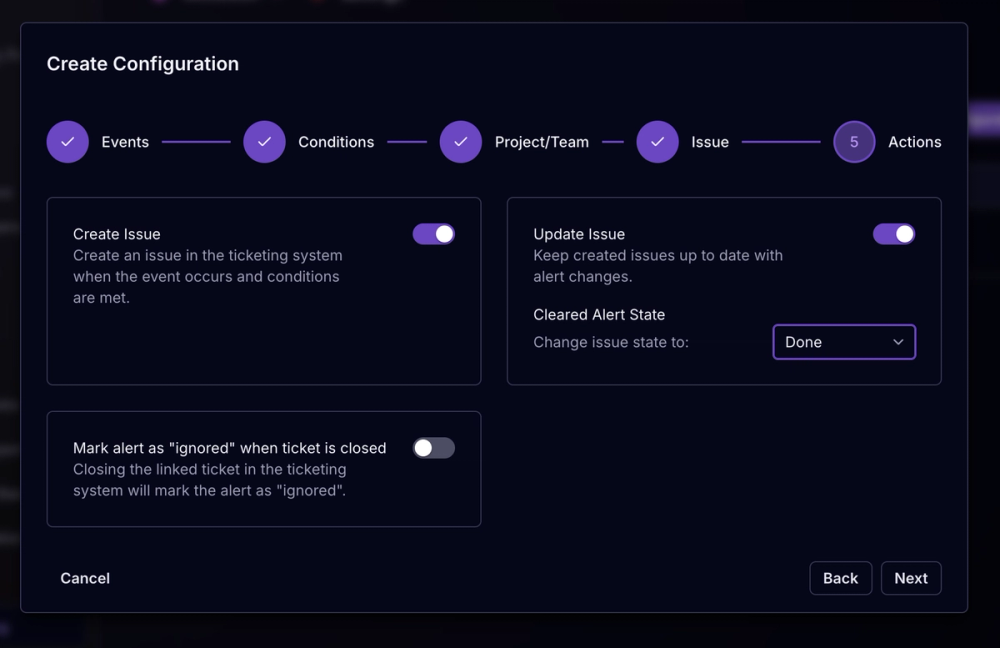This screenshot has width=1000, height=648.
Task: Click the Create Configuration dialog title
Action: click(x=142, y=64)
